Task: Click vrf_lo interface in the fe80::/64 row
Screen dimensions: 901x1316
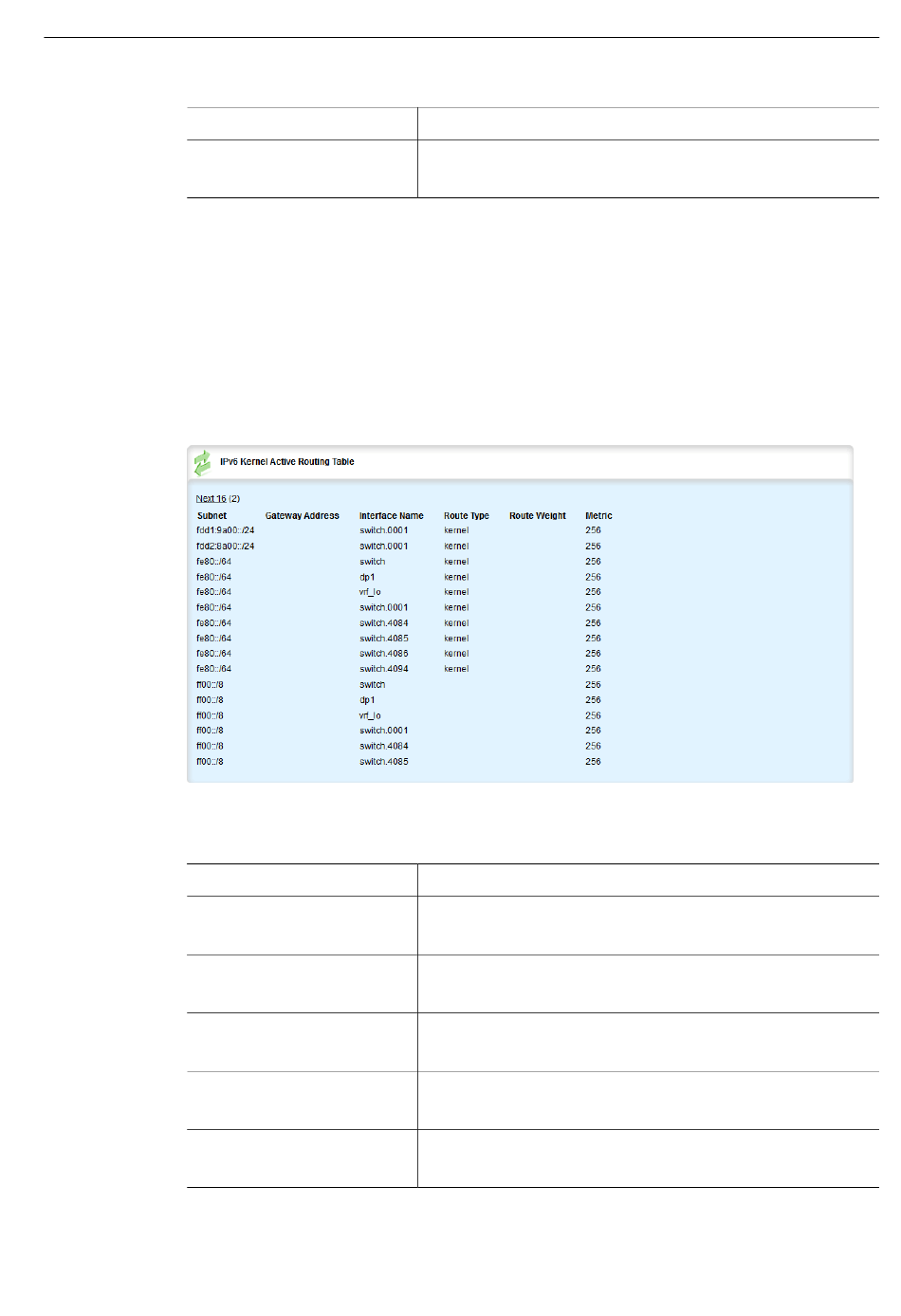Action: [370, 592]
